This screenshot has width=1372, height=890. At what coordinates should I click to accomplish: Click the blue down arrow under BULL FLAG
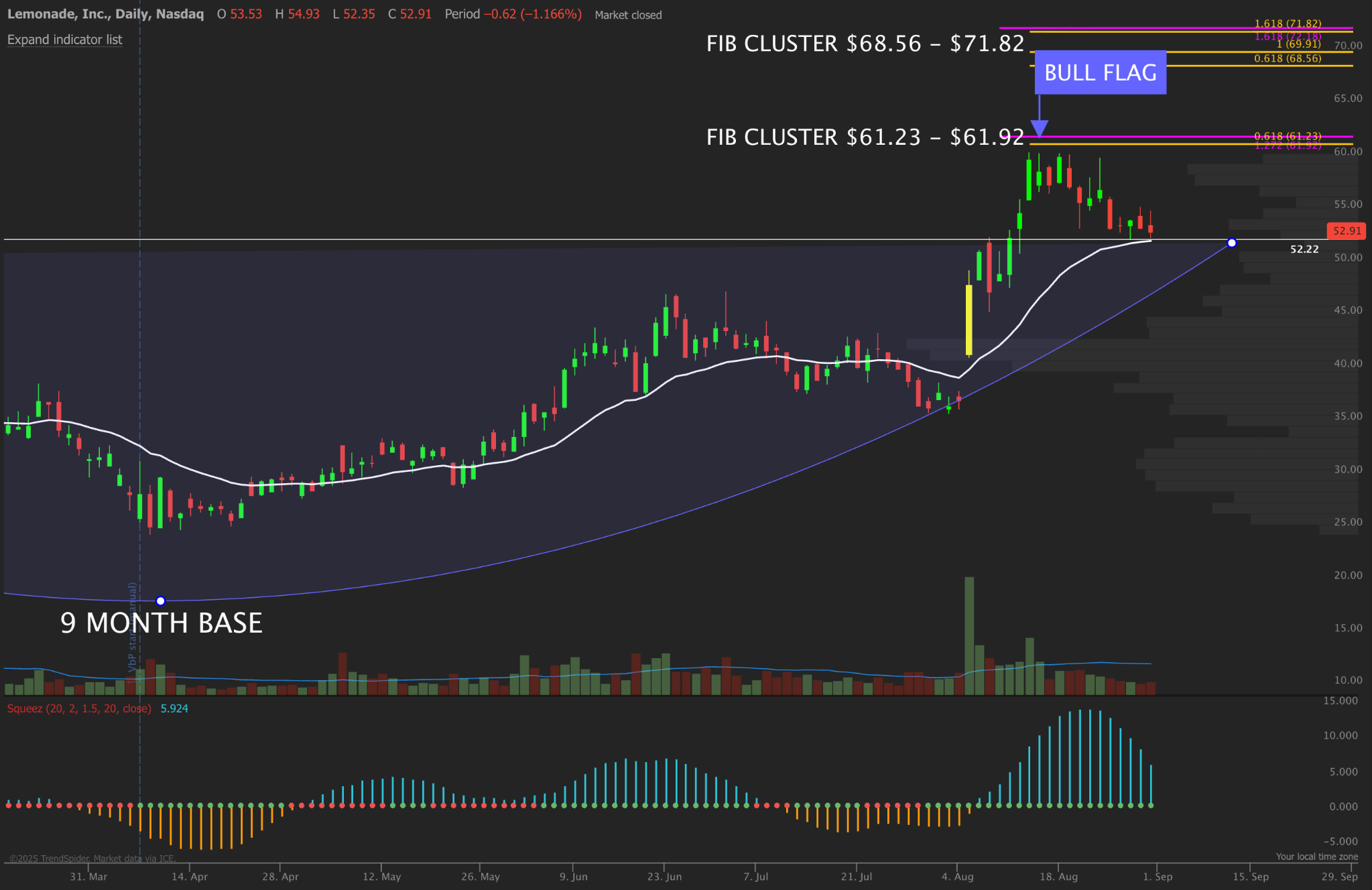pos(1039,127)
